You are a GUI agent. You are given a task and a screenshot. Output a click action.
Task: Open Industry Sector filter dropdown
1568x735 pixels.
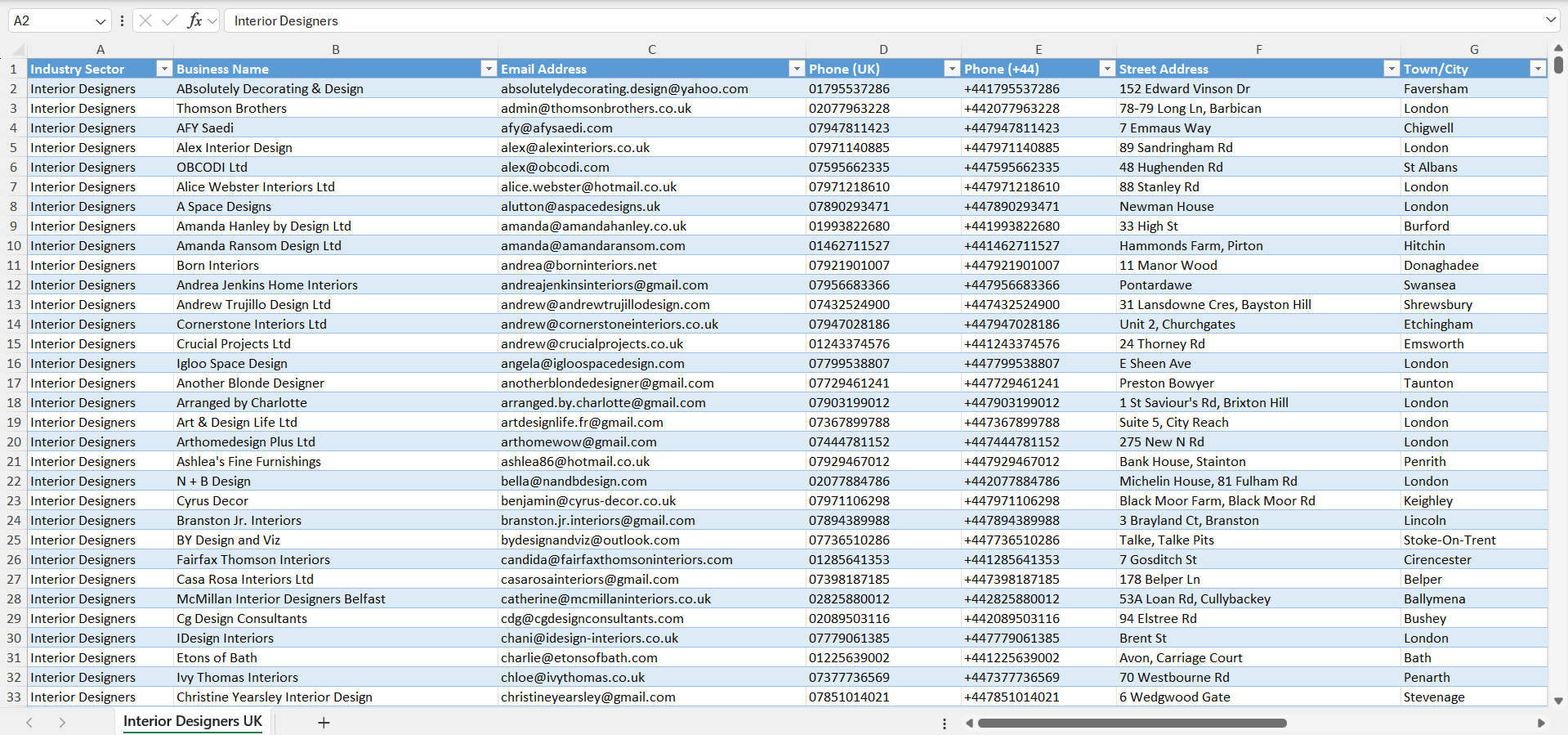(164, 69)
